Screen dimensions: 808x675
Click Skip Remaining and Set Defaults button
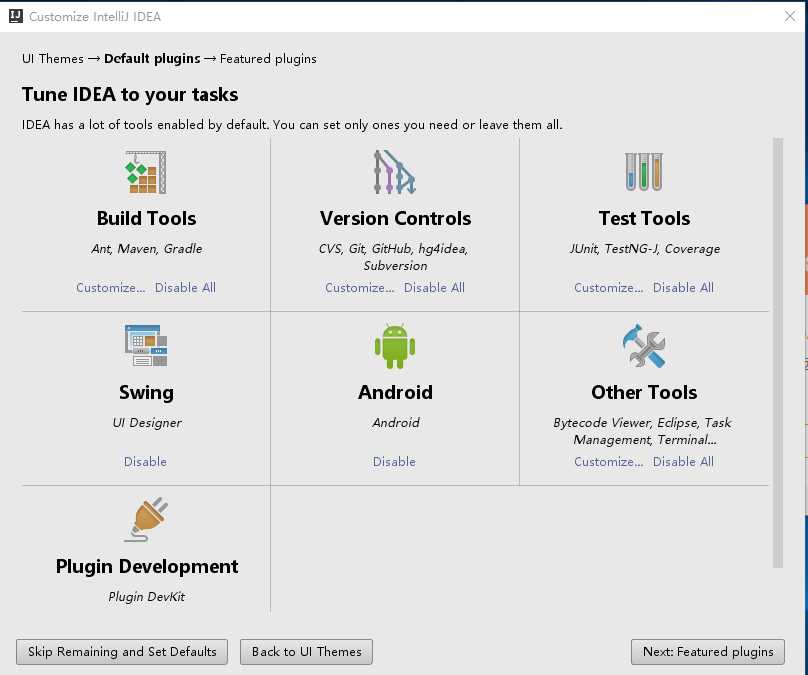pyautogui.click(x=122, y=652)
